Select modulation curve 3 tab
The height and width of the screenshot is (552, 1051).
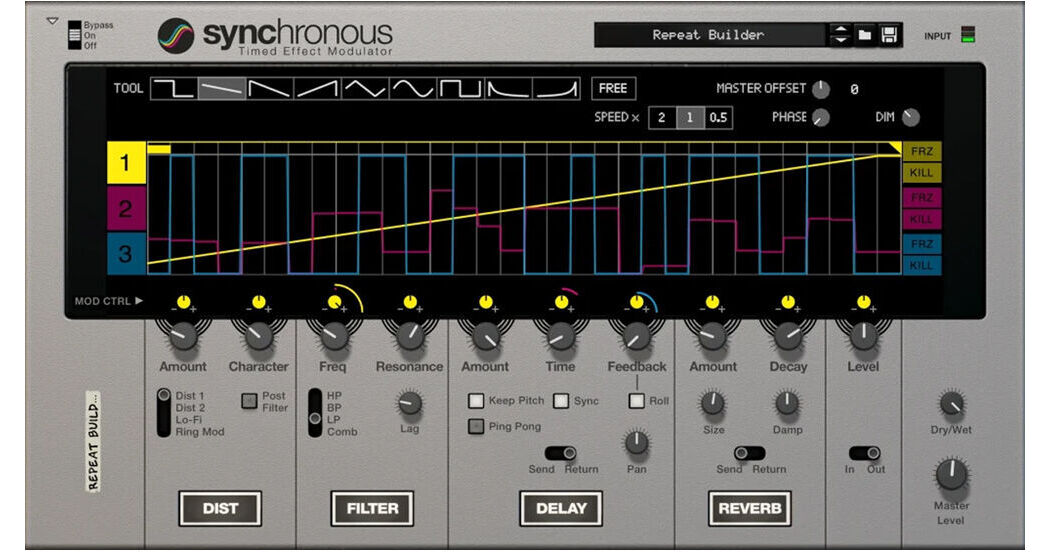pos(126,255)
